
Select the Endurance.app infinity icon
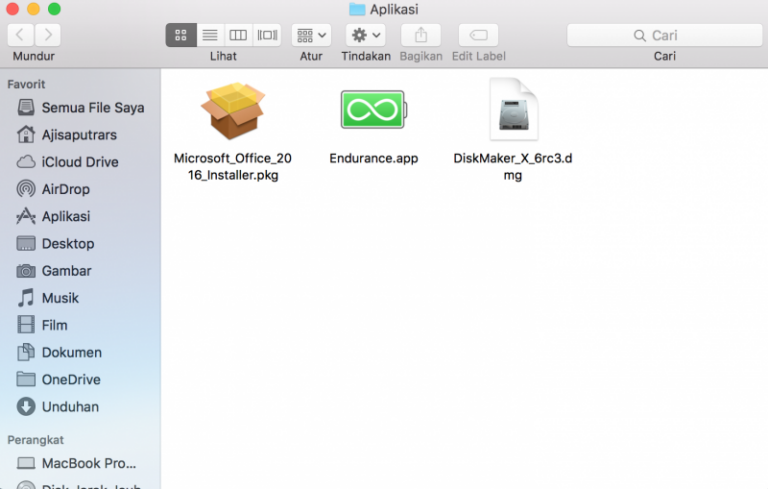click(x=373, y=109)
